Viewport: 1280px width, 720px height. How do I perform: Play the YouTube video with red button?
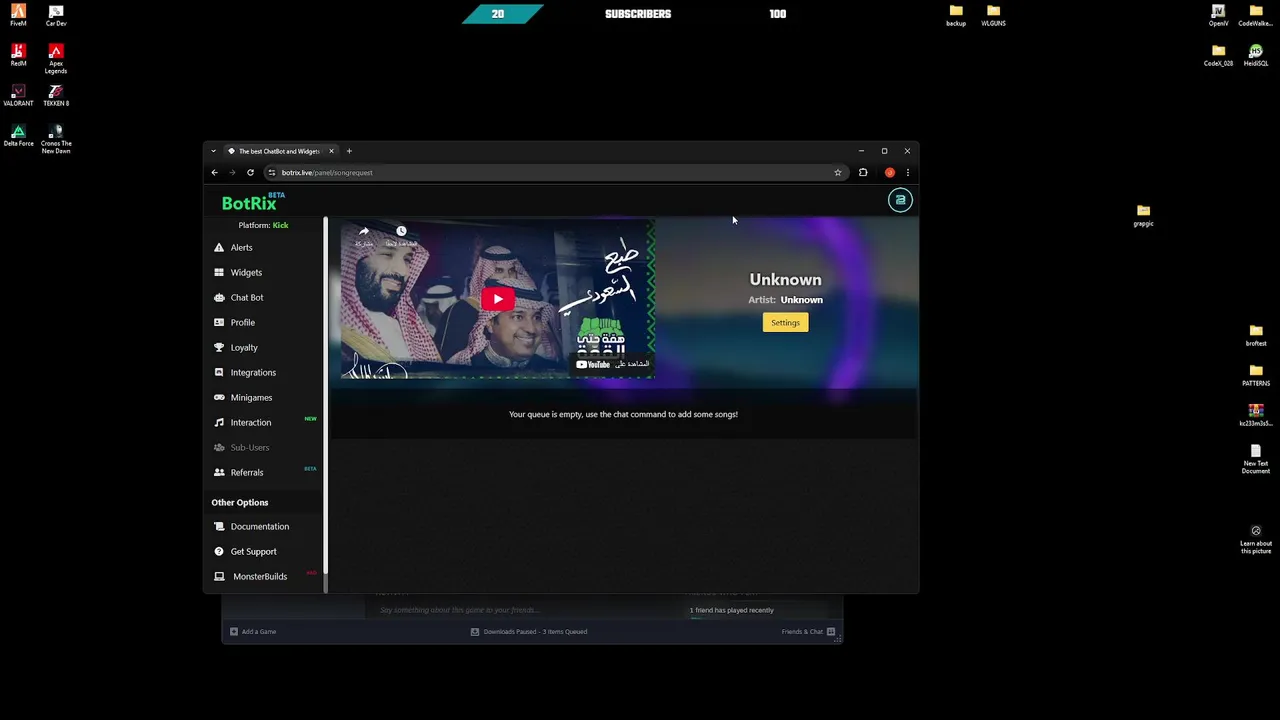coord(497,299)
